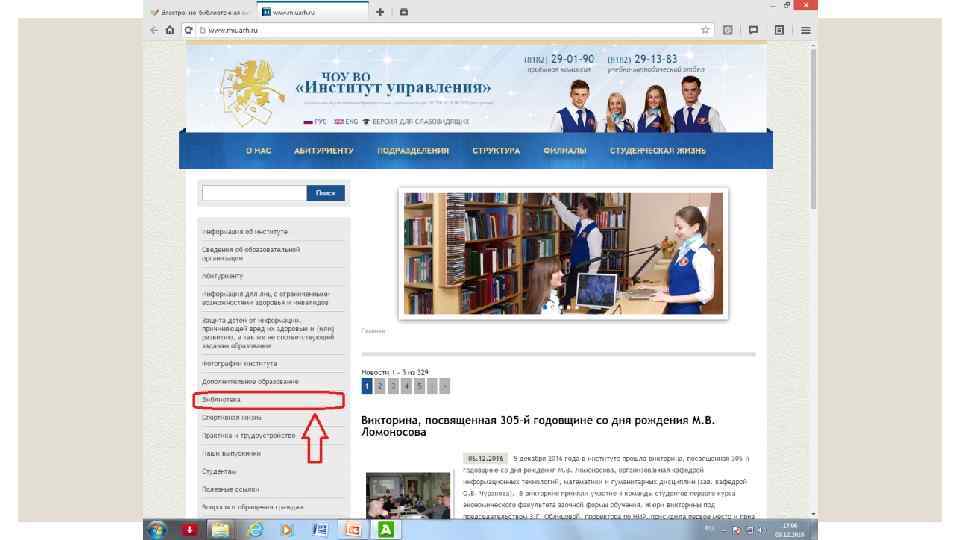This screenshot has height=540, width=960.
Task: Click the library banner image
Action: coord(563,253)
